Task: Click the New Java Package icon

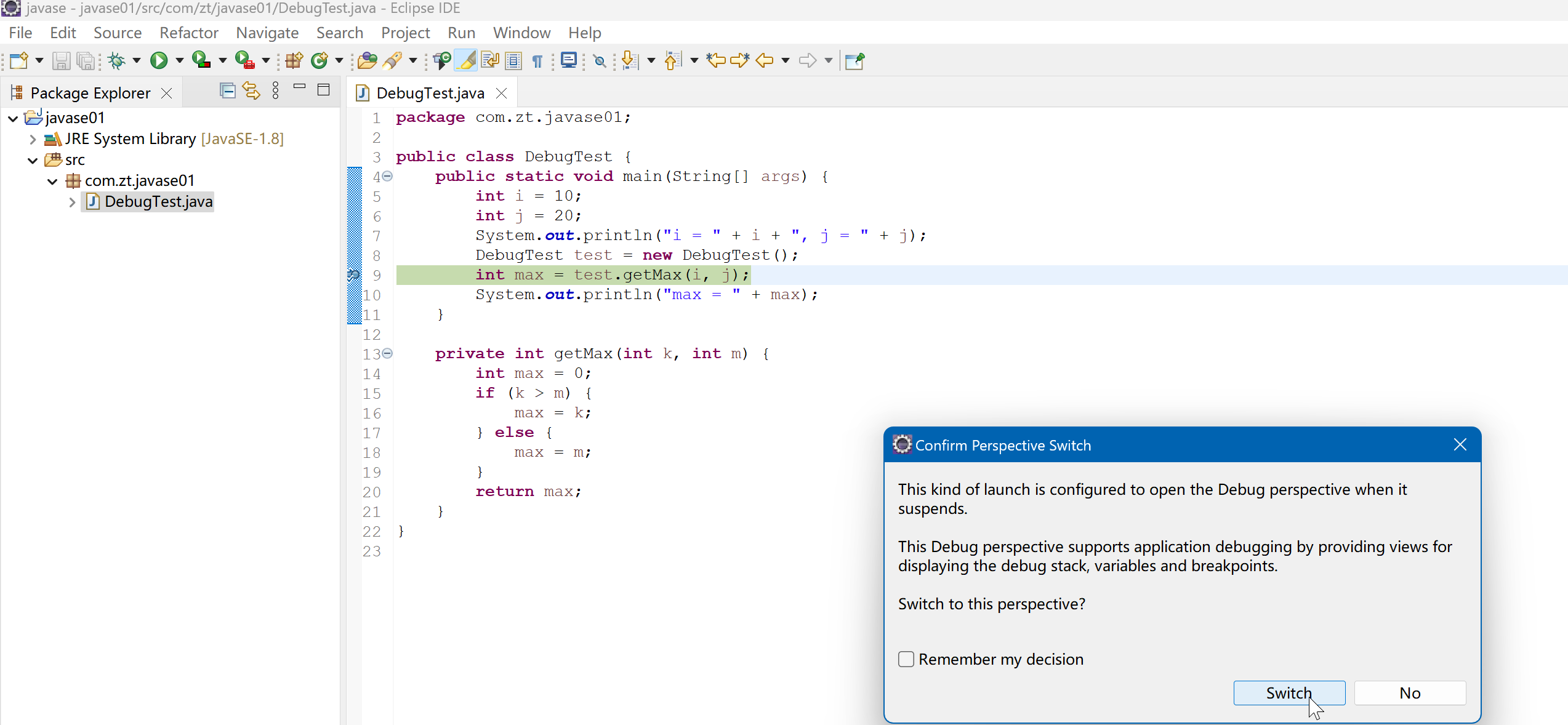Action: point(294,60)
